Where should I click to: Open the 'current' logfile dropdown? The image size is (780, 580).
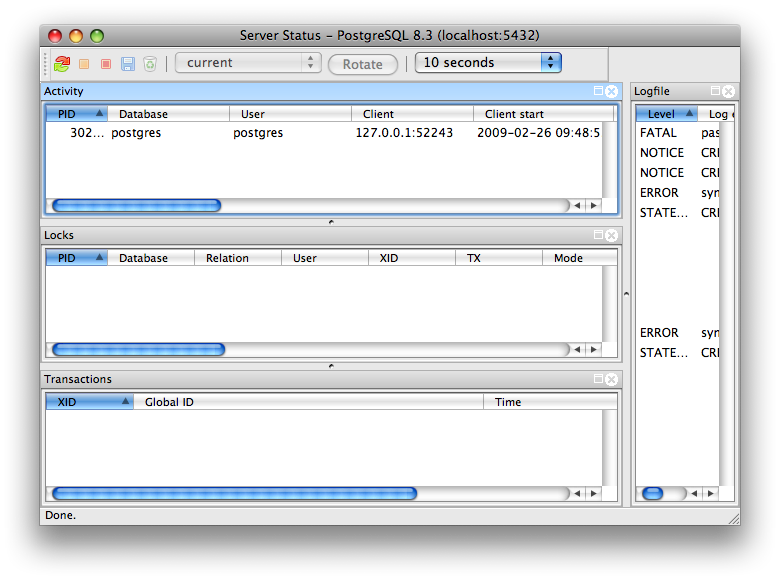click(247, 63)
